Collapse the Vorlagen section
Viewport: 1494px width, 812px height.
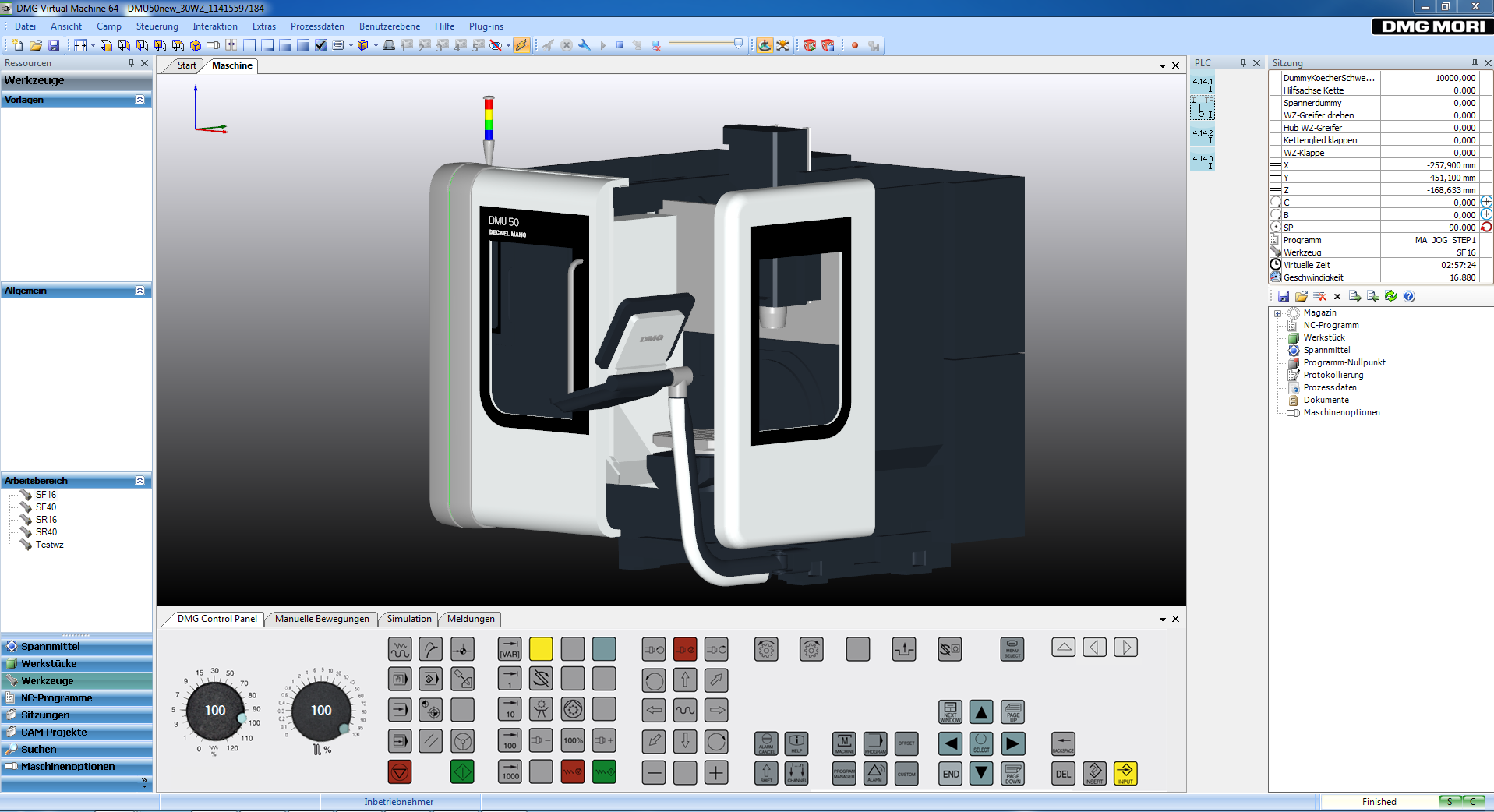[x=140, y=100]
